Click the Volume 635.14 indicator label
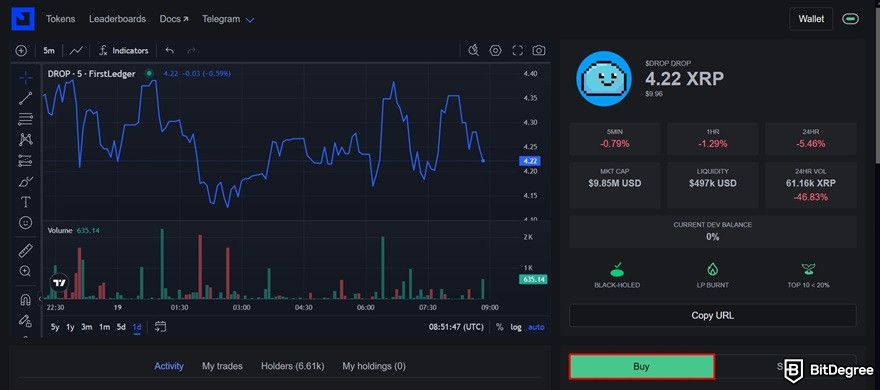The width and height of the screenshot is (880, 390). pos(74,230)
